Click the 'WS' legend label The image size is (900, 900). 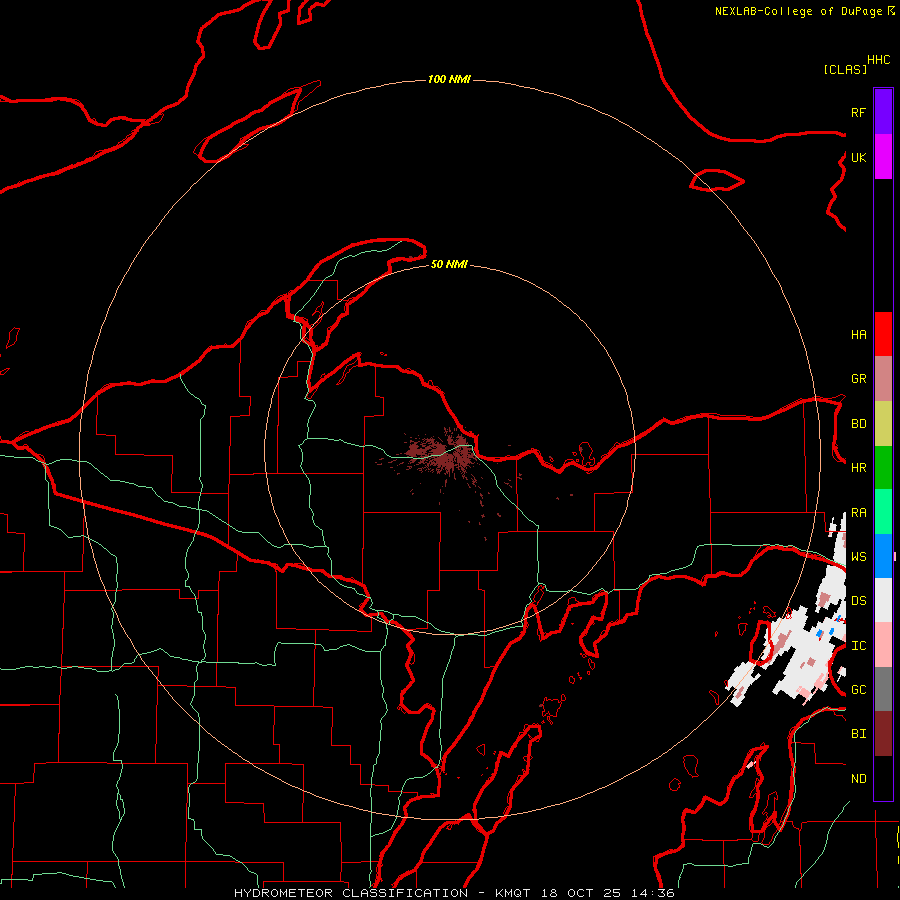pyautogui.click(x=858, y=557)
